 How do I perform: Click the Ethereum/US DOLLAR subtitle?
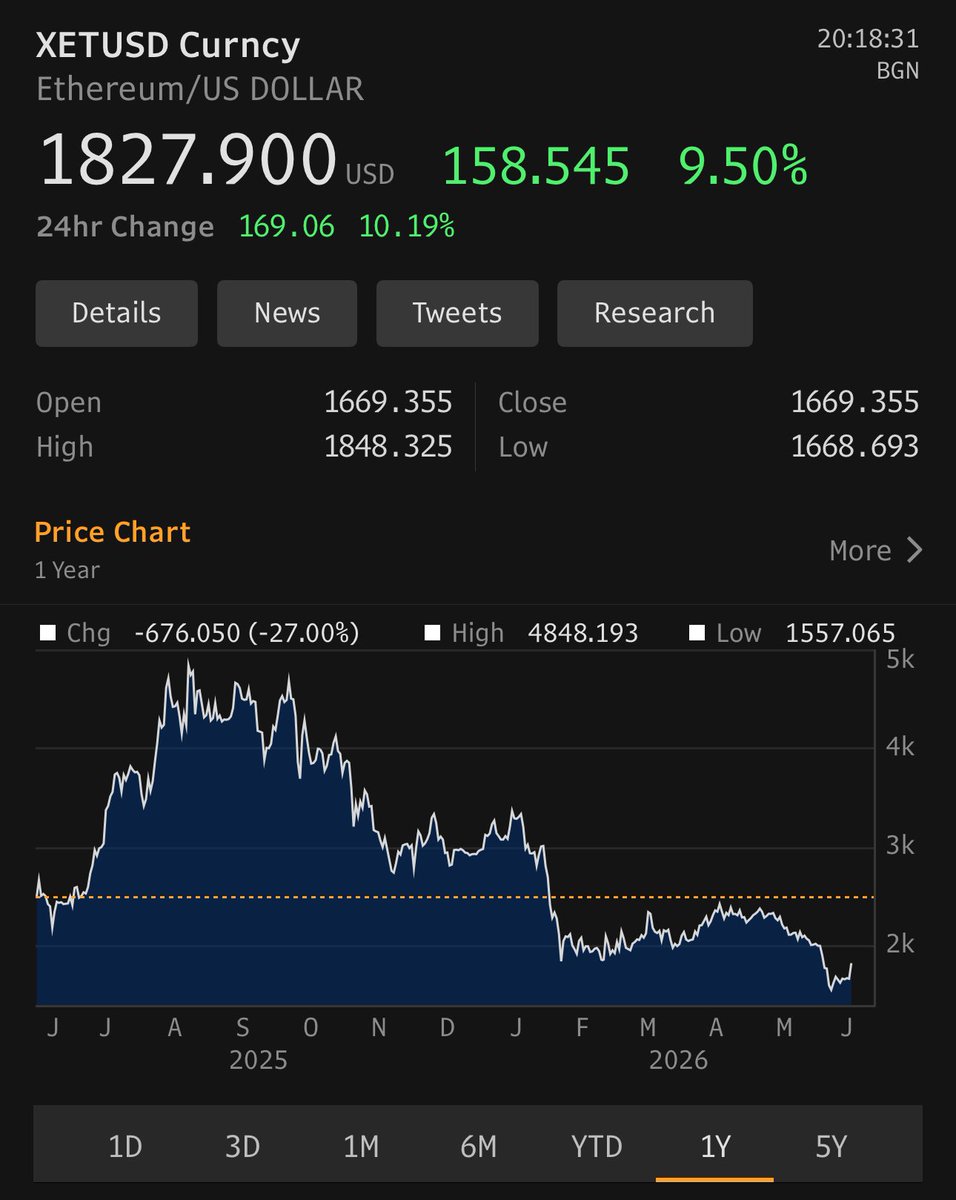pos(200,89)
